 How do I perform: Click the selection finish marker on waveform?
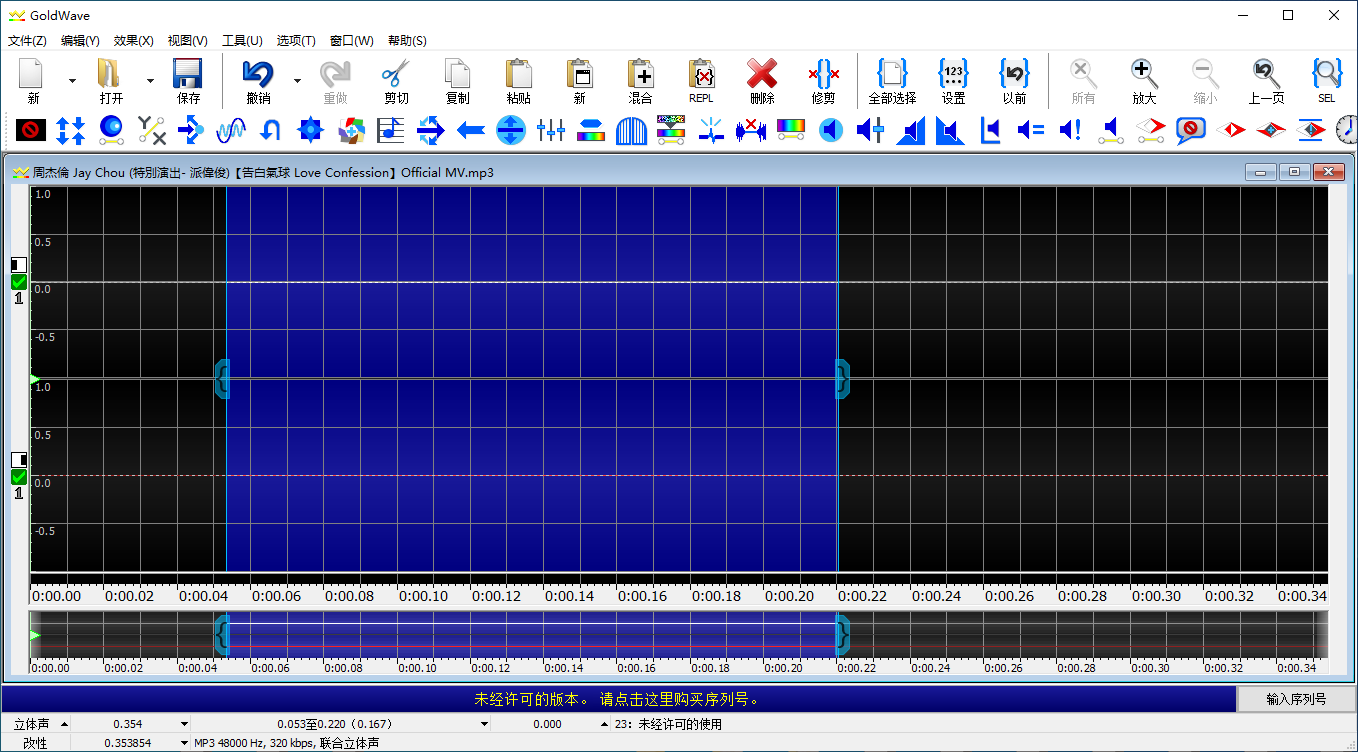[842, 379]
